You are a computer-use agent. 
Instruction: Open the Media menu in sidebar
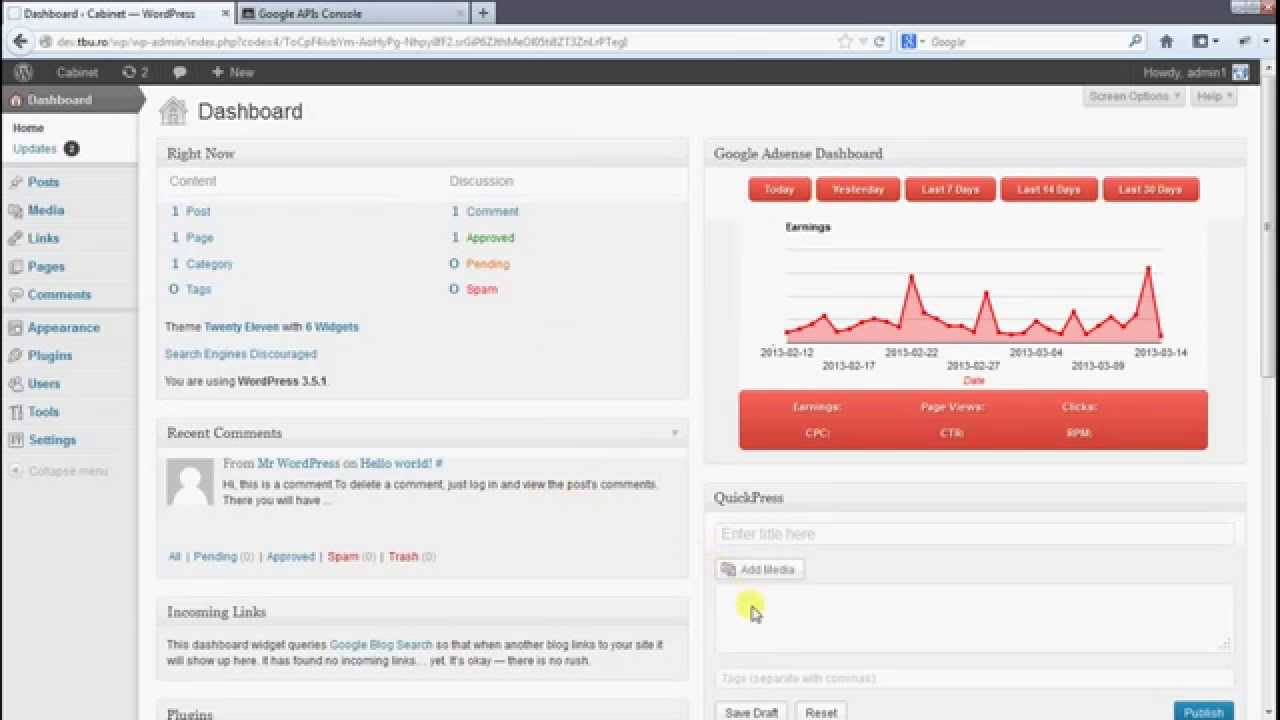[x=46, y=210]
